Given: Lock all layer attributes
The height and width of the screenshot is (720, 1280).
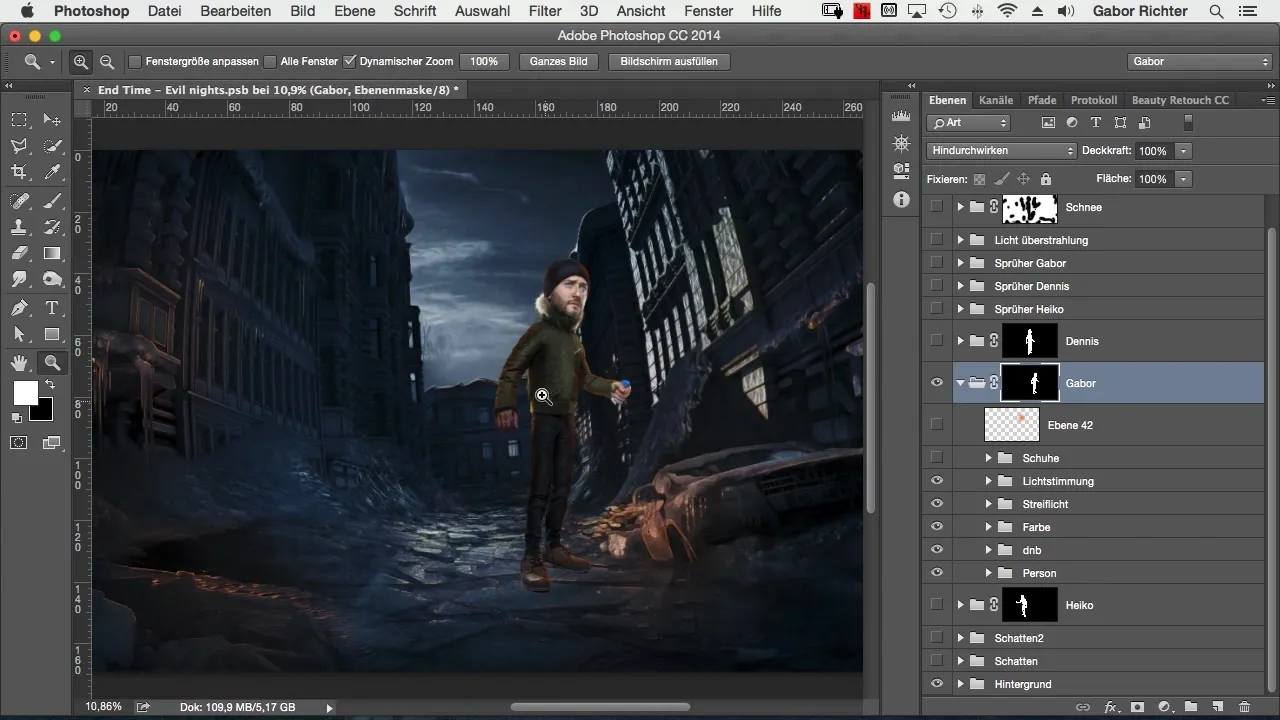Looking at the screenshot, I should point(1045,179).
